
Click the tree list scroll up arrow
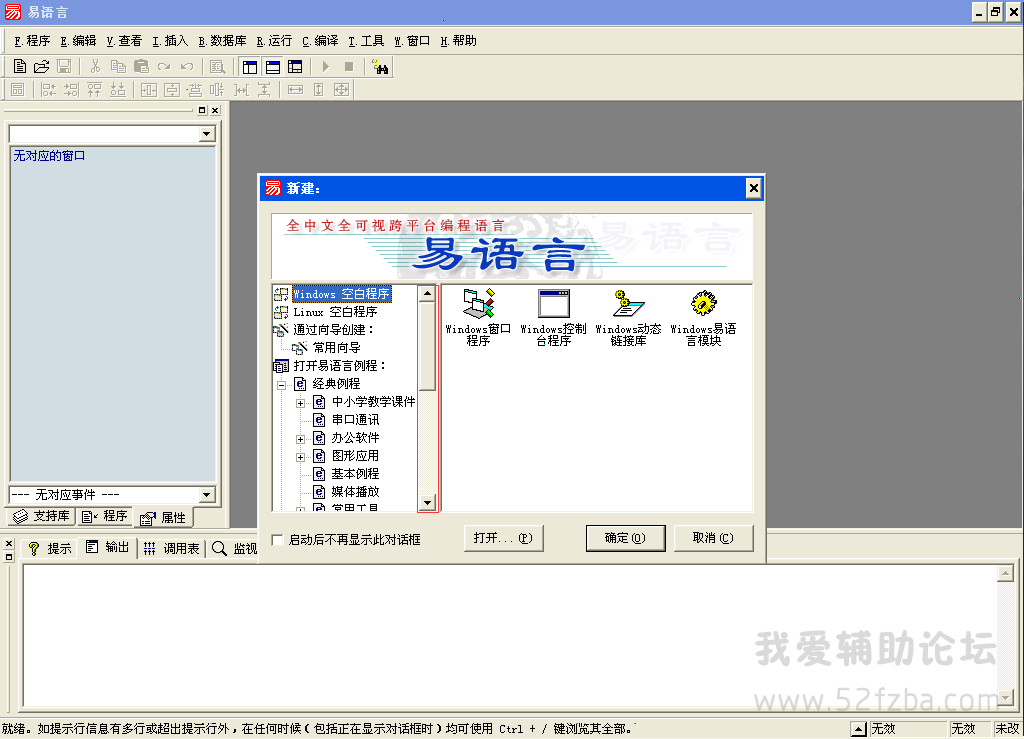427,294
